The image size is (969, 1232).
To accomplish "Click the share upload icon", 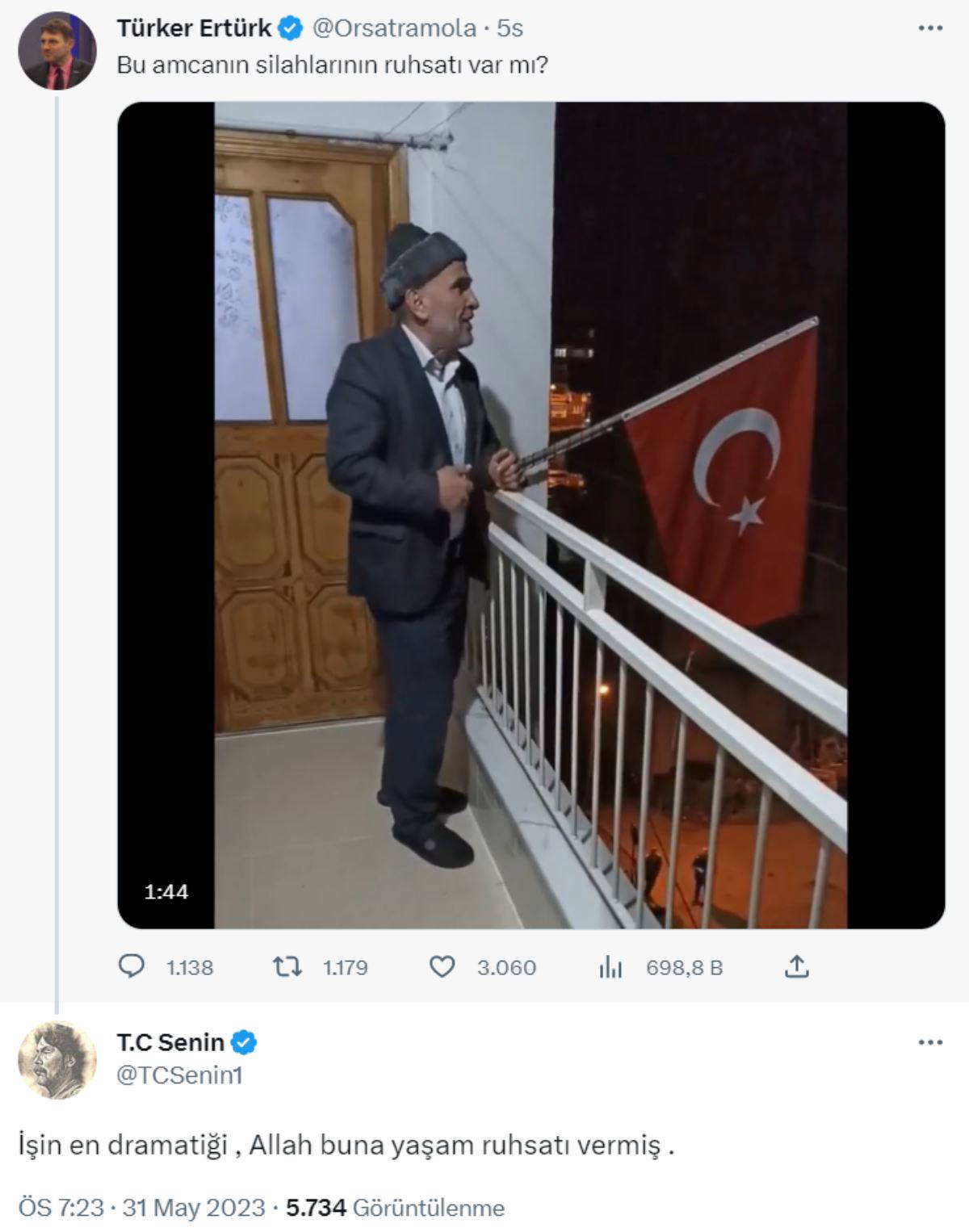I will coord(796,966).
